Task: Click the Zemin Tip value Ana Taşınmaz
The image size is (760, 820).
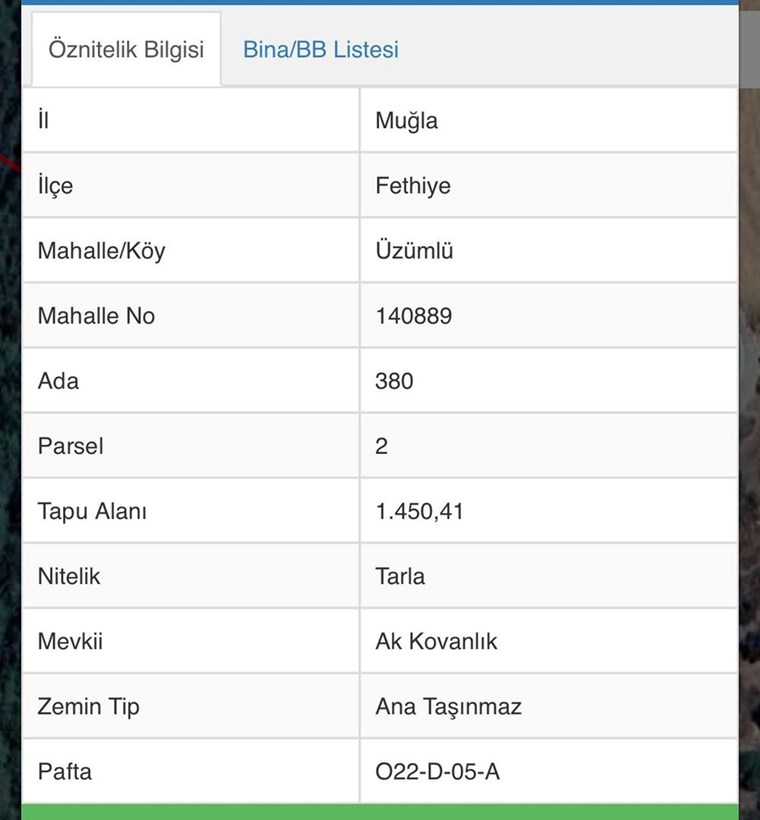Action: click(448, 707)
